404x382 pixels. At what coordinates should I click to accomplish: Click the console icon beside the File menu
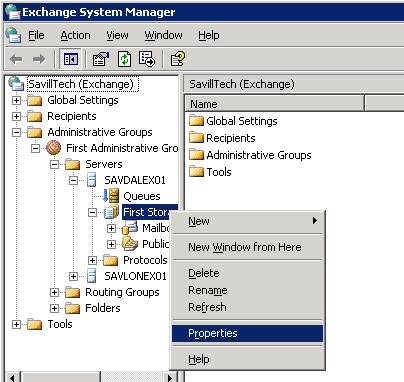13,35
